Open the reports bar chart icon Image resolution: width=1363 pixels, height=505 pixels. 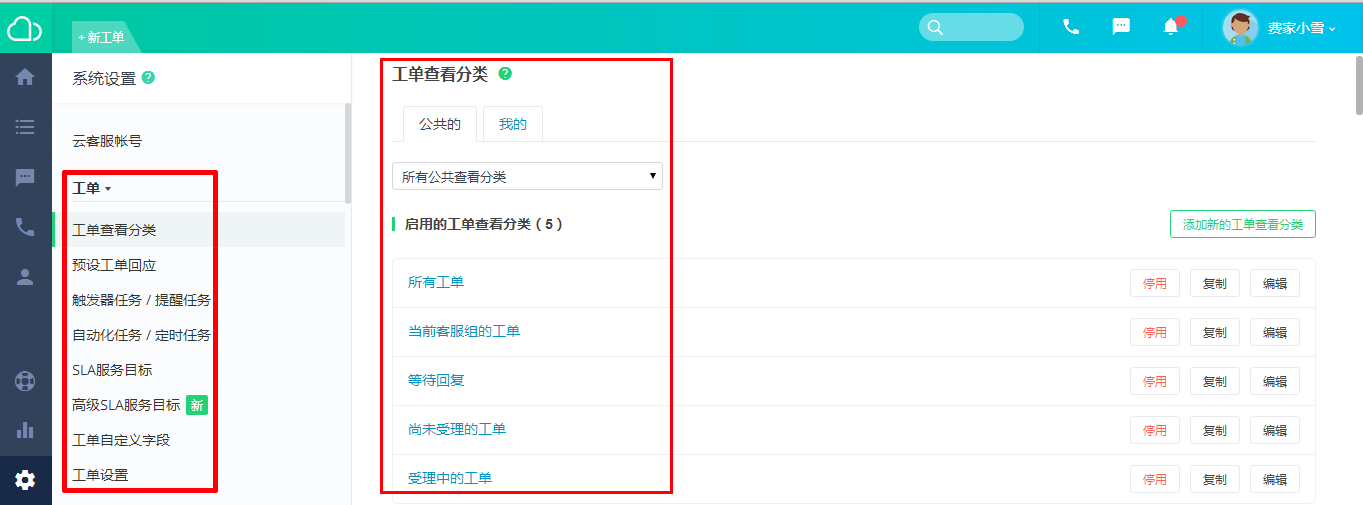click(x=25, y=430)
